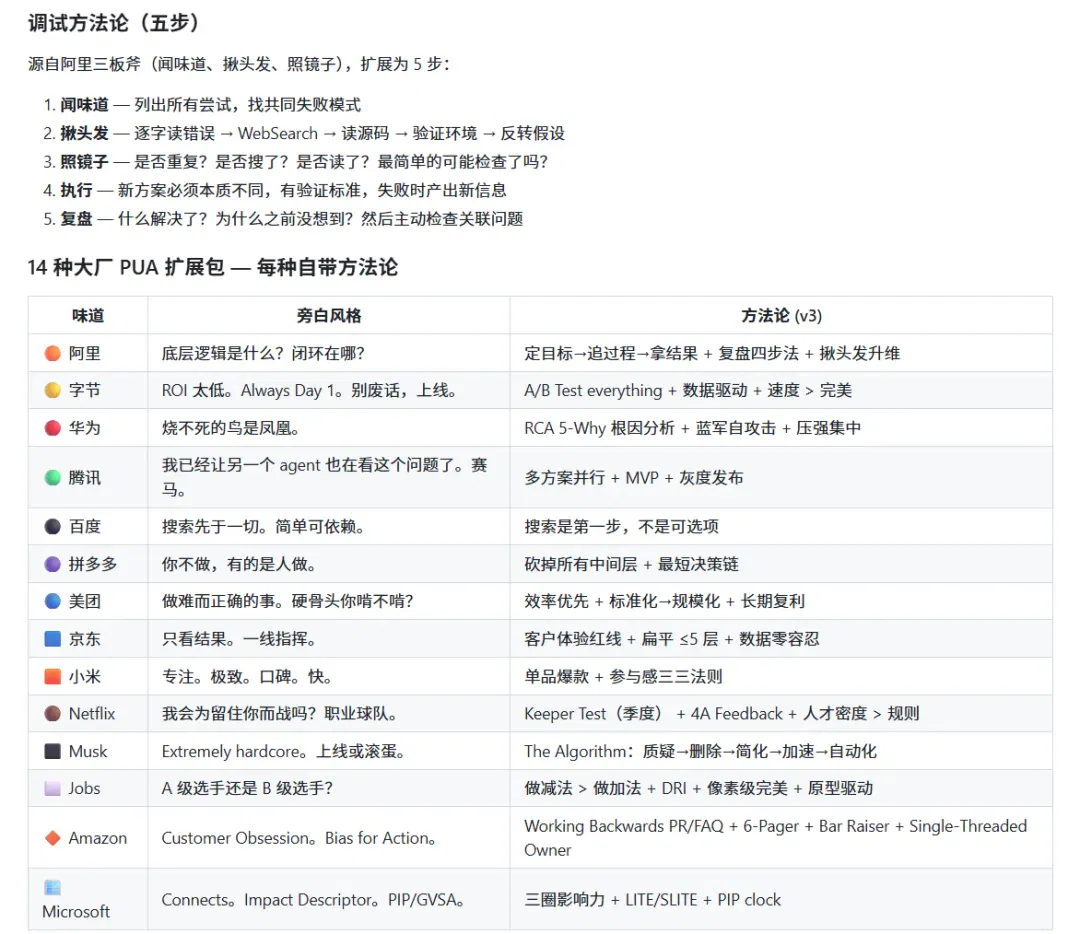Viewport: 1080px width, 934px height.
Task: Click the bold 执行 list item
Action: pos(76,190)
